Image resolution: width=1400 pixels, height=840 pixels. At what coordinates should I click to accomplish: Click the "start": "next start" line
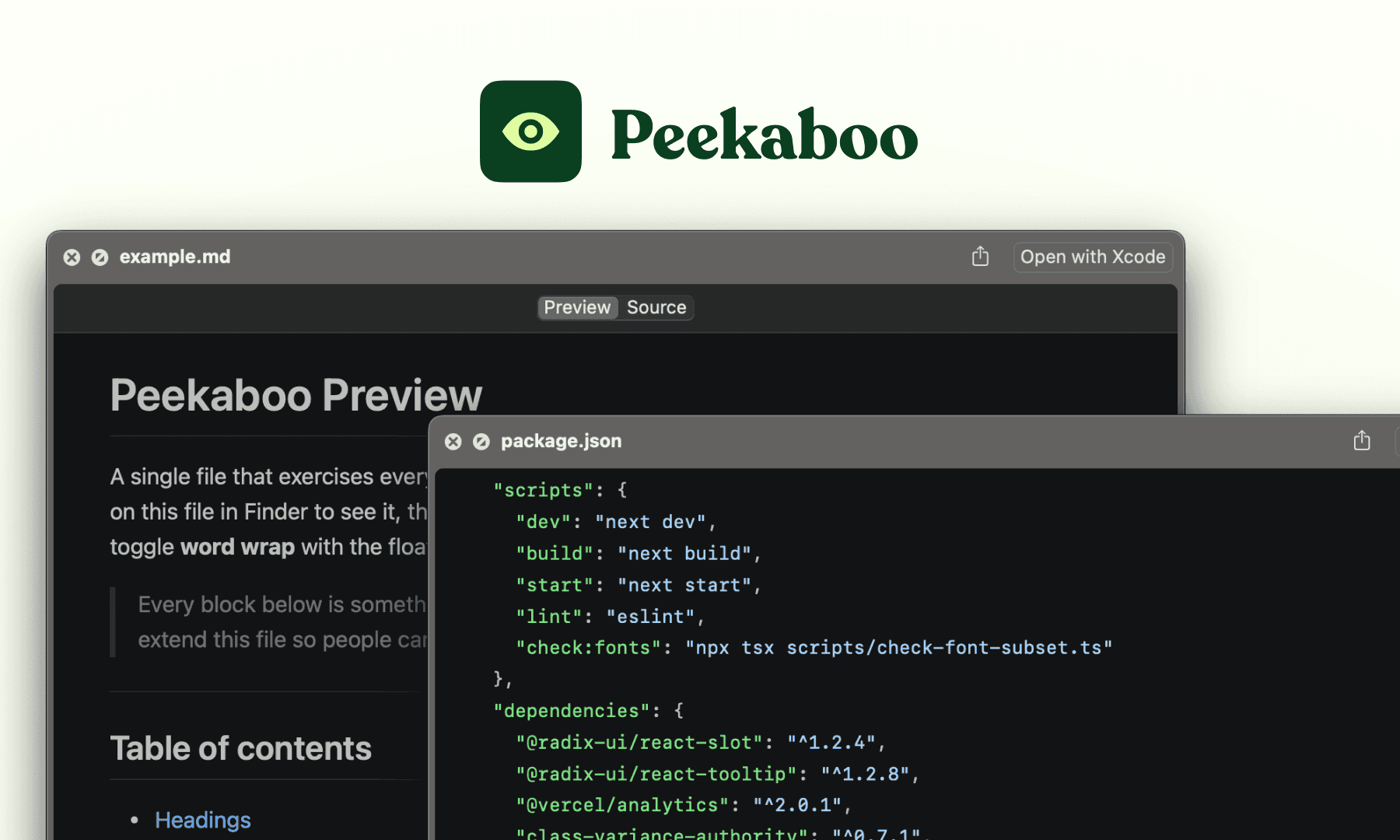[638, 585]
